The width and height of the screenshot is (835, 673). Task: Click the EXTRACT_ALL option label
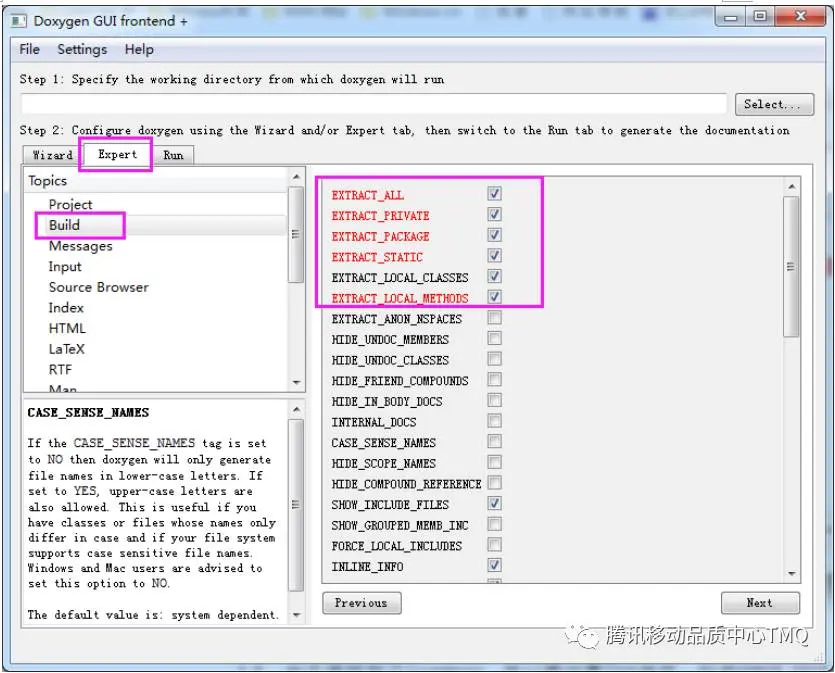tap(367, 195)
